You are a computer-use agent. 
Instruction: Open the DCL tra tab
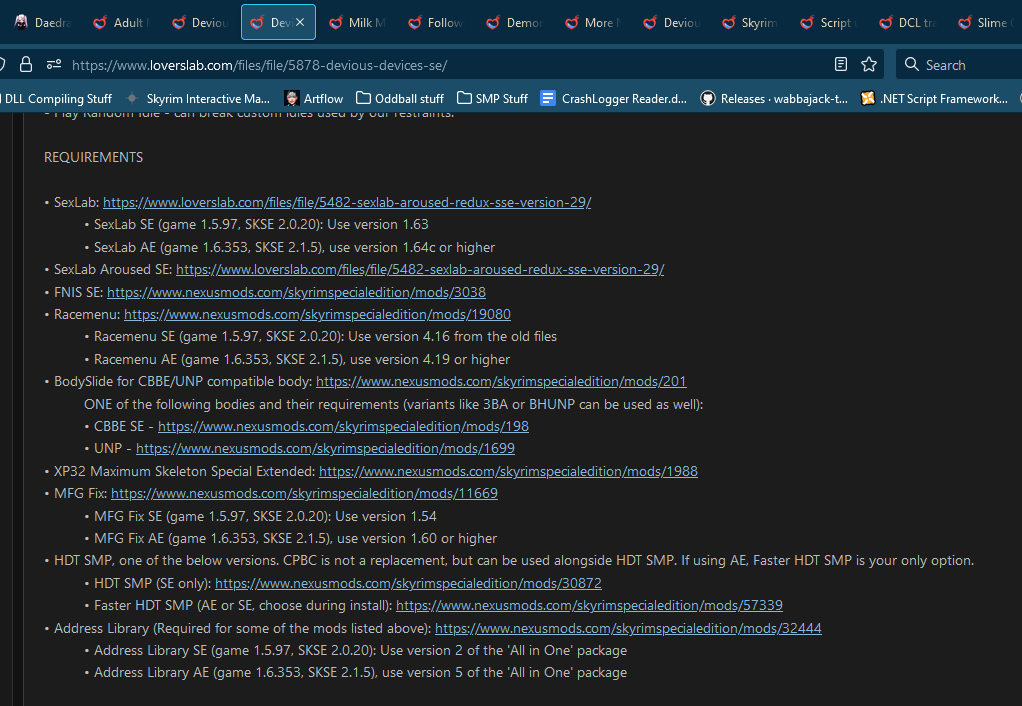pyautogui.click(x=907, y=23)
